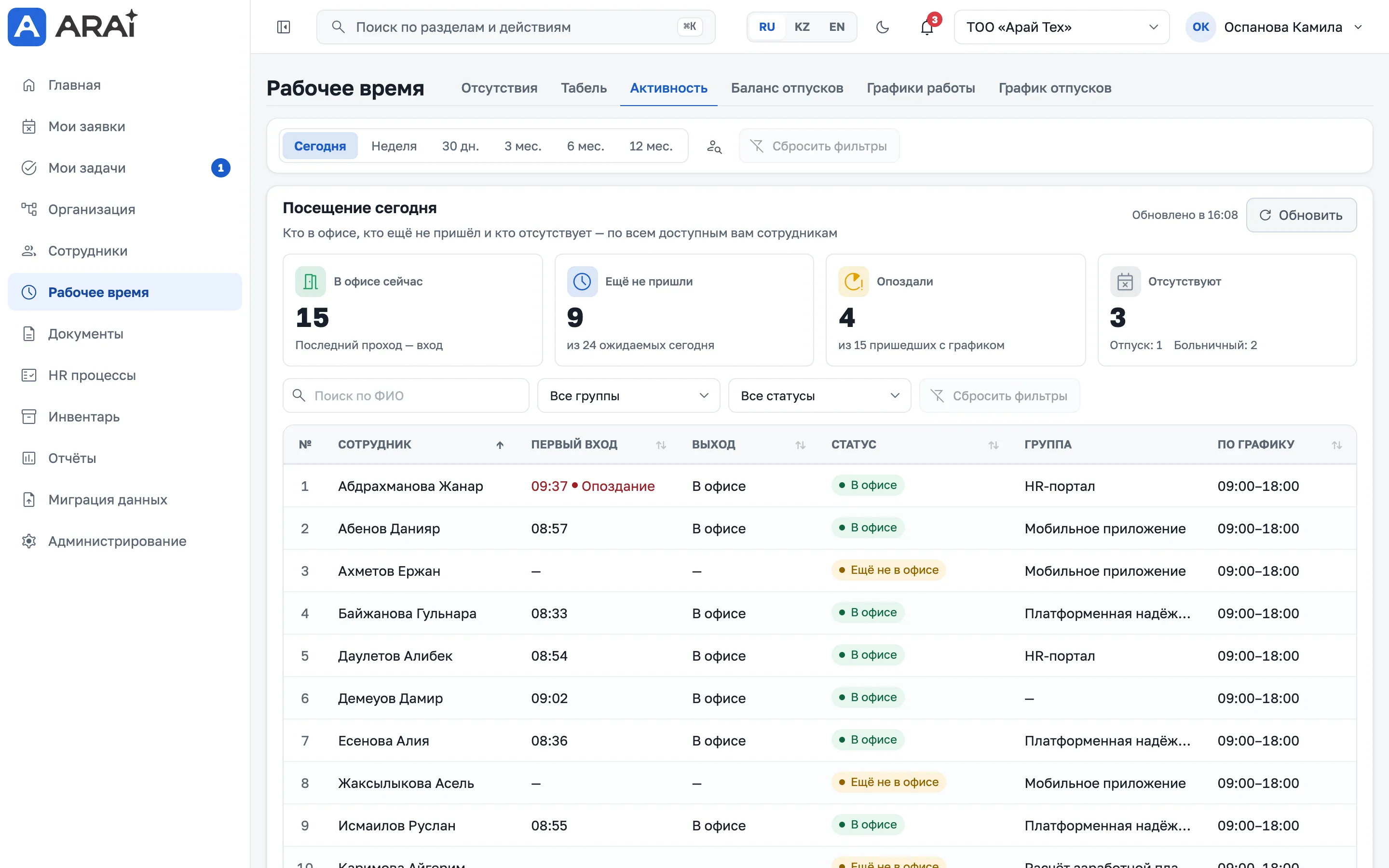
Task: Open Главная in sidebar
Action: pos(124,85)
